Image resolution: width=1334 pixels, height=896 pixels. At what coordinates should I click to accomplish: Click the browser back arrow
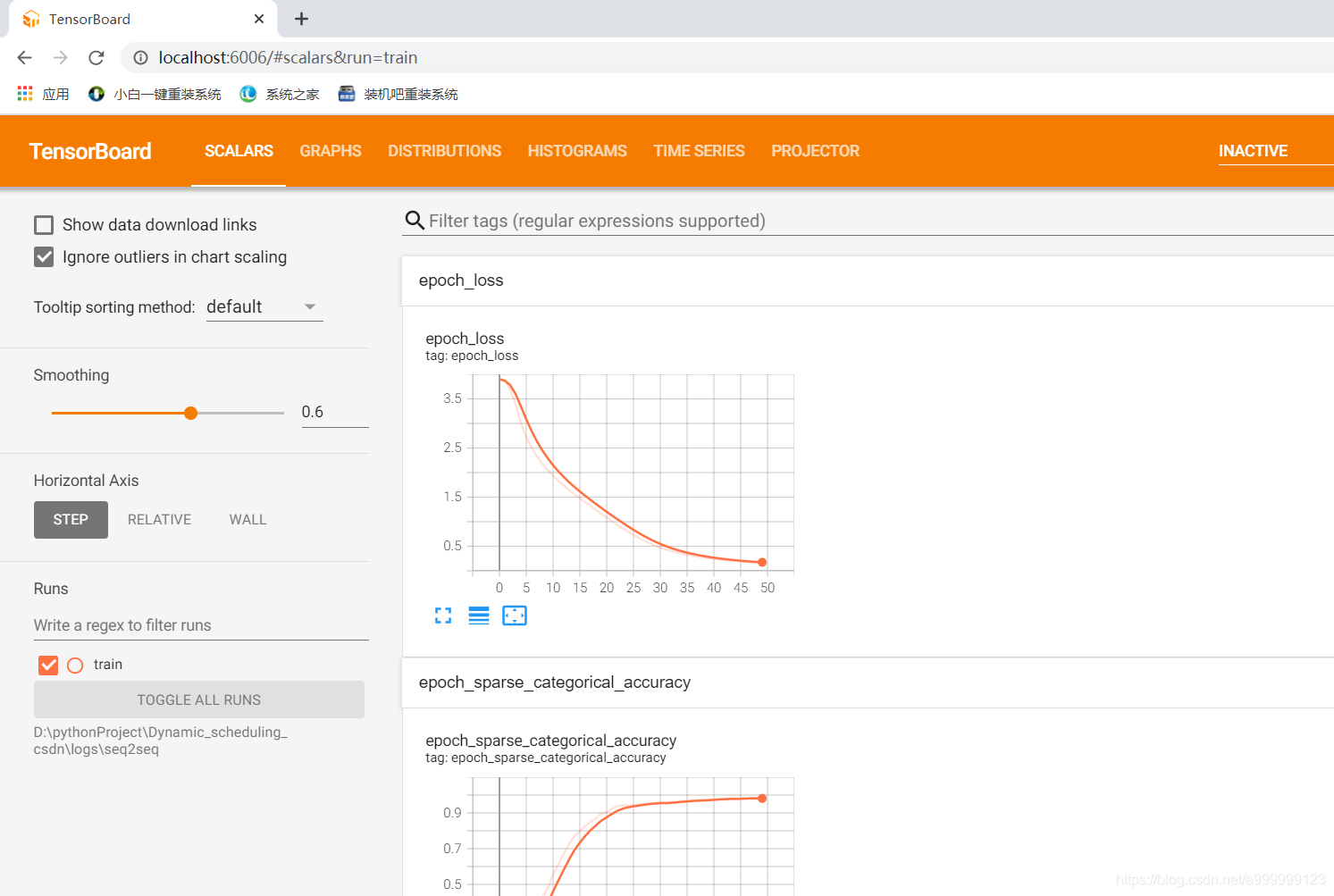(x=24, y=58)
